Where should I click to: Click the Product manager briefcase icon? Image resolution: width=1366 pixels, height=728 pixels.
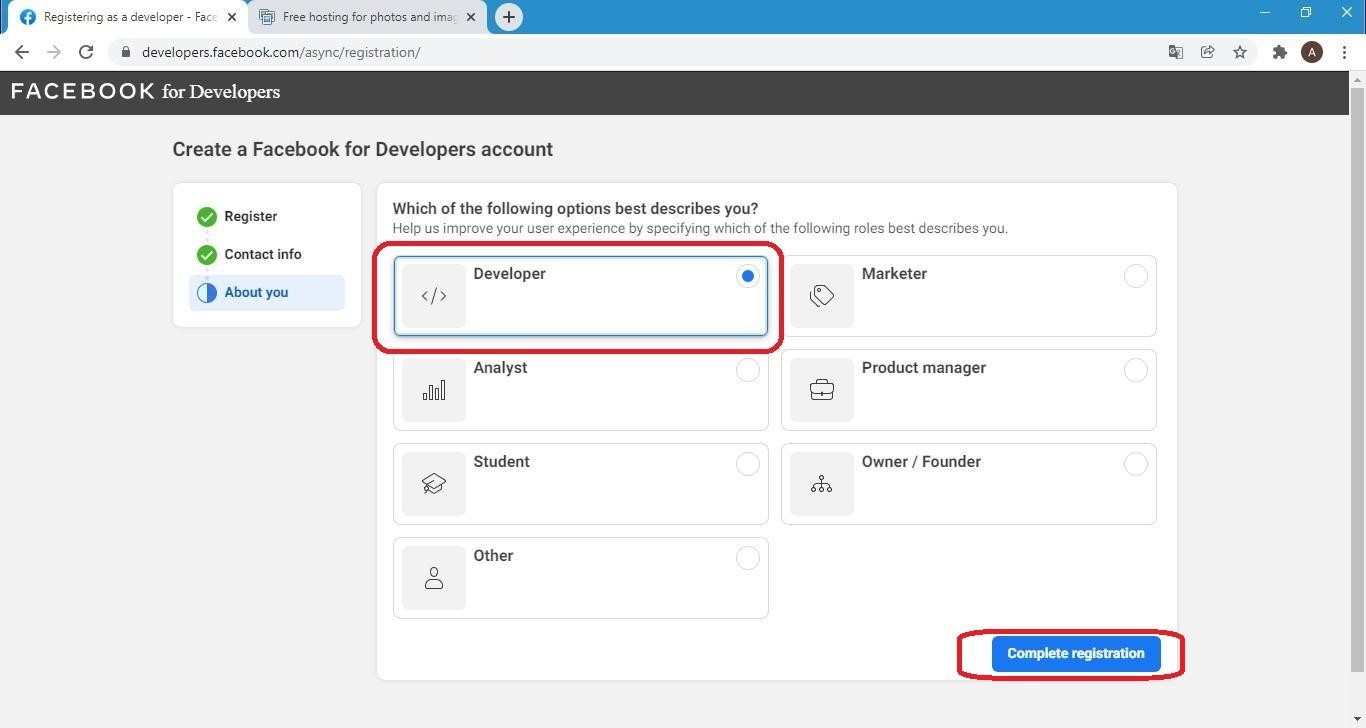[x=822, y=390]
